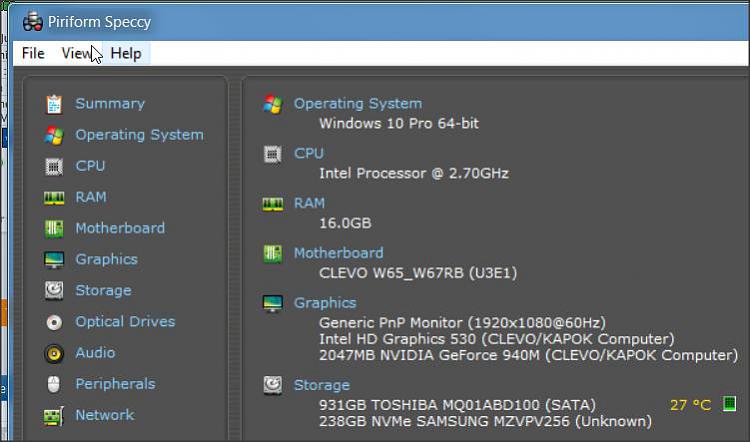The height and width of the screenshot is (442, 750).
Task: Go to the Motherboard sidebar entry
Action: pyautogui.click(x=120, y=228)
